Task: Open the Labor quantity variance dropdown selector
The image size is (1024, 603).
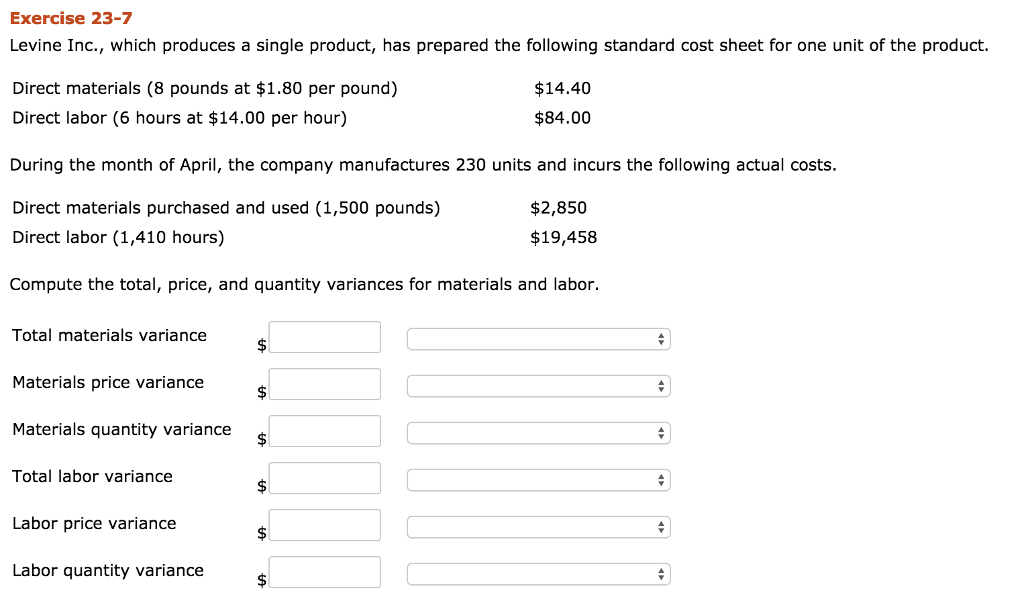Action: [x=530, y=574]
